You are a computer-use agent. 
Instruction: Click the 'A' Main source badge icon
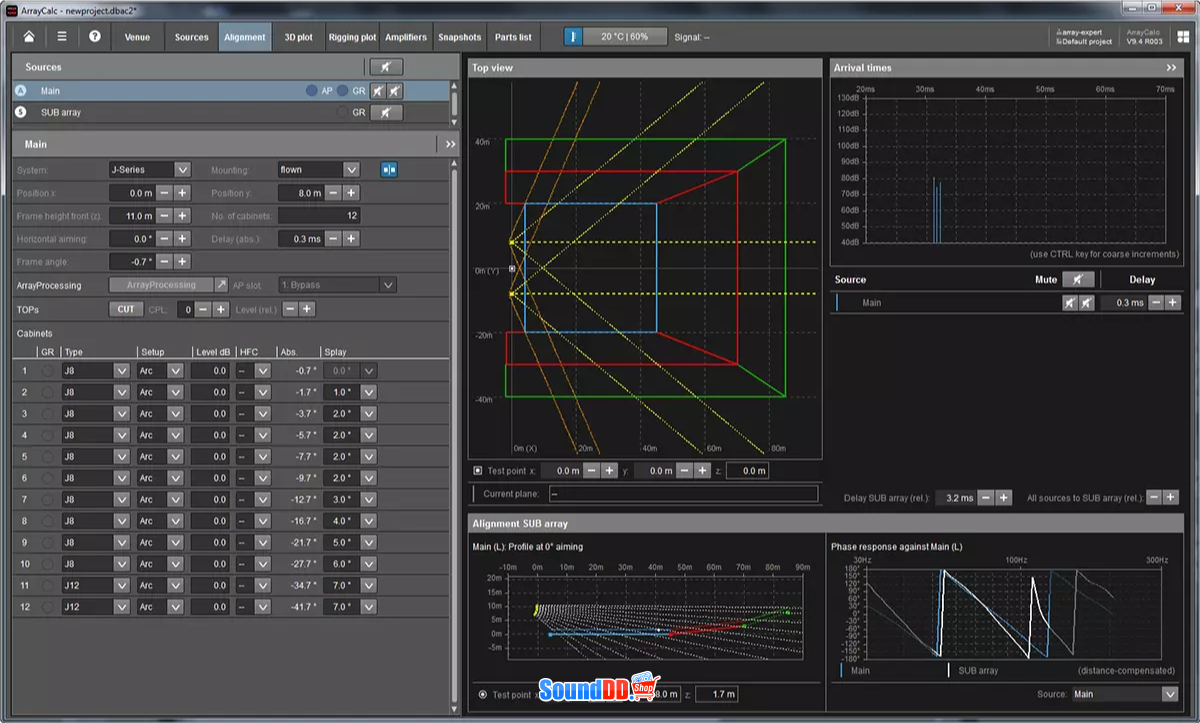click(21, 90)
